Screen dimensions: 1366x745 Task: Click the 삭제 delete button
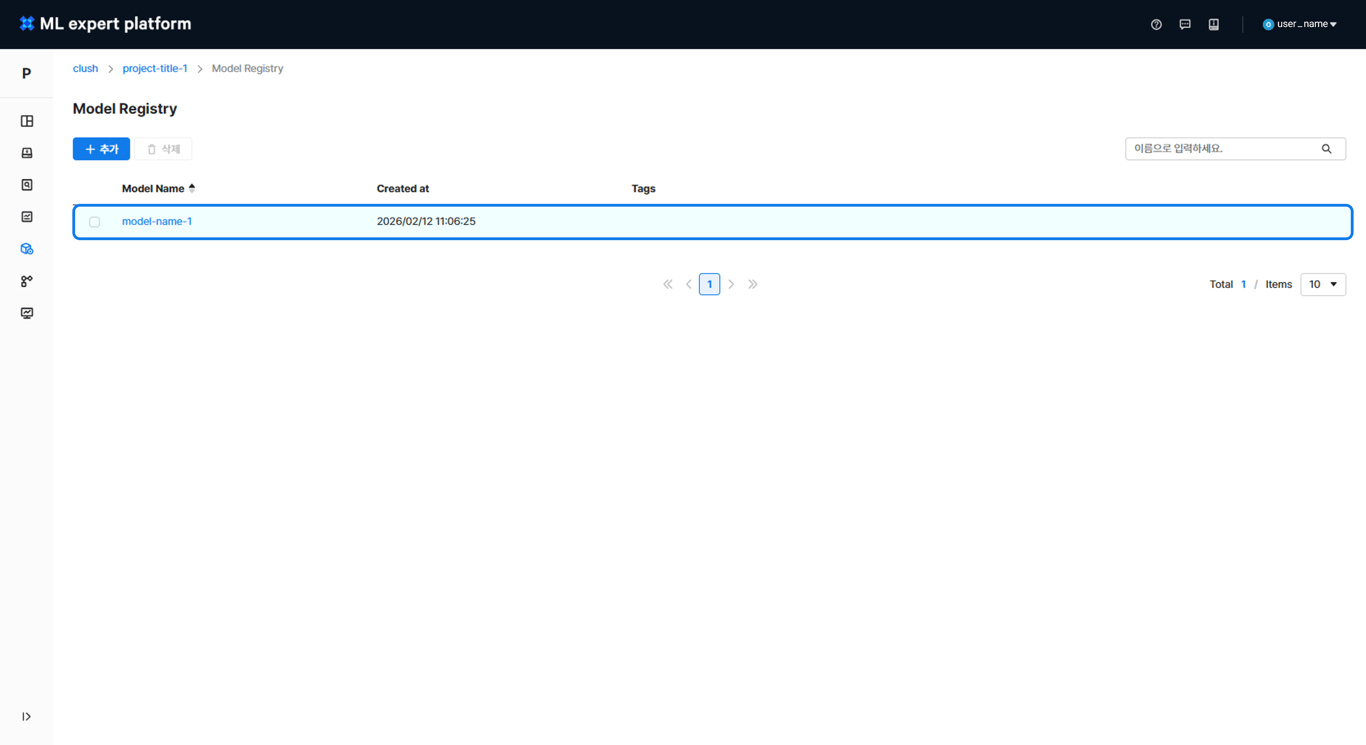163,149
